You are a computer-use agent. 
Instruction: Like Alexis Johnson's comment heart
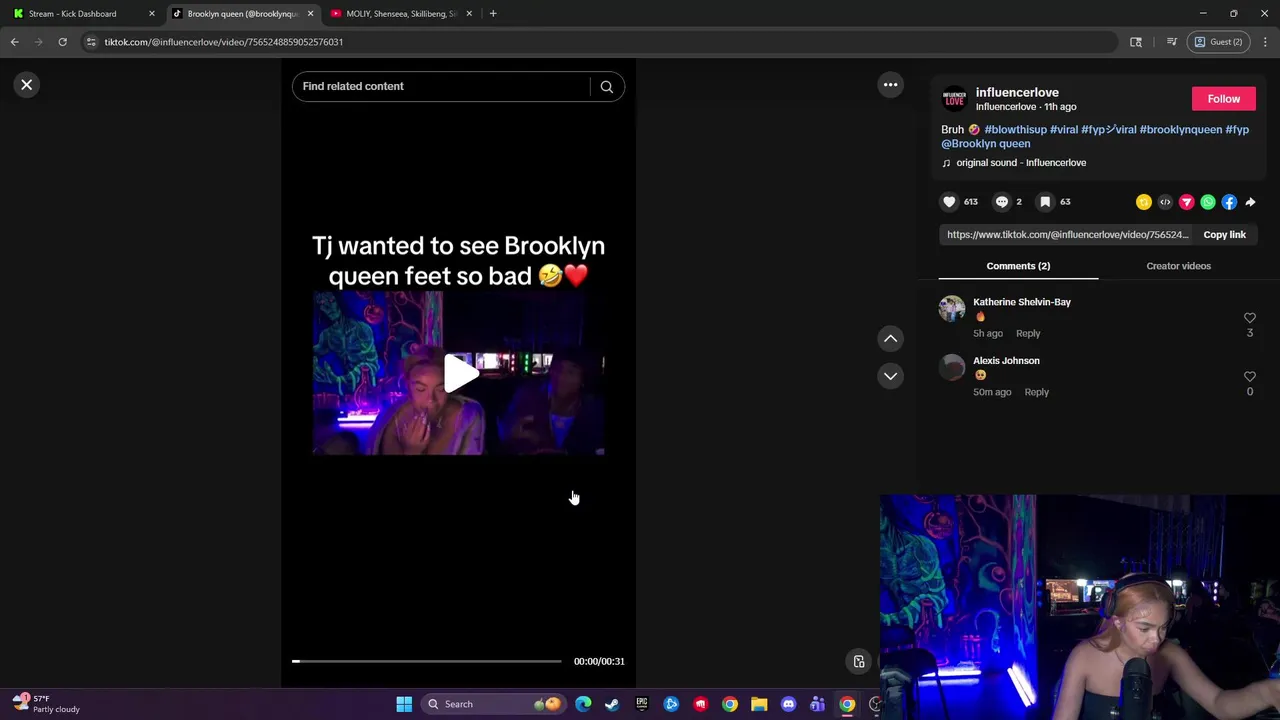tap(1249, 377)
